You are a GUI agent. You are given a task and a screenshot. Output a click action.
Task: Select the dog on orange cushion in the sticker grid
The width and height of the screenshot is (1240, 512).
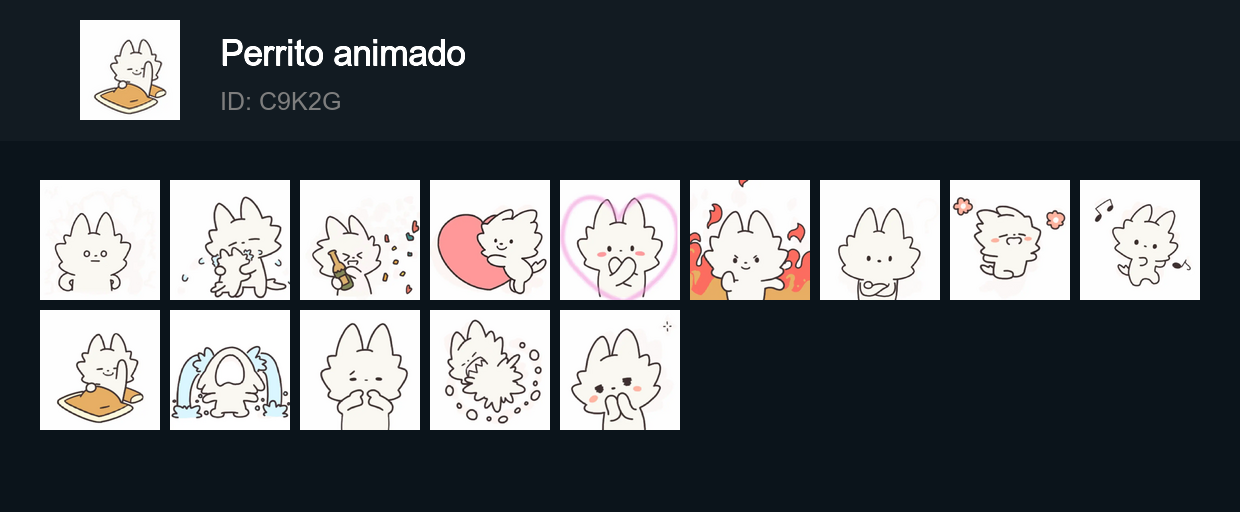click(100, 370)
